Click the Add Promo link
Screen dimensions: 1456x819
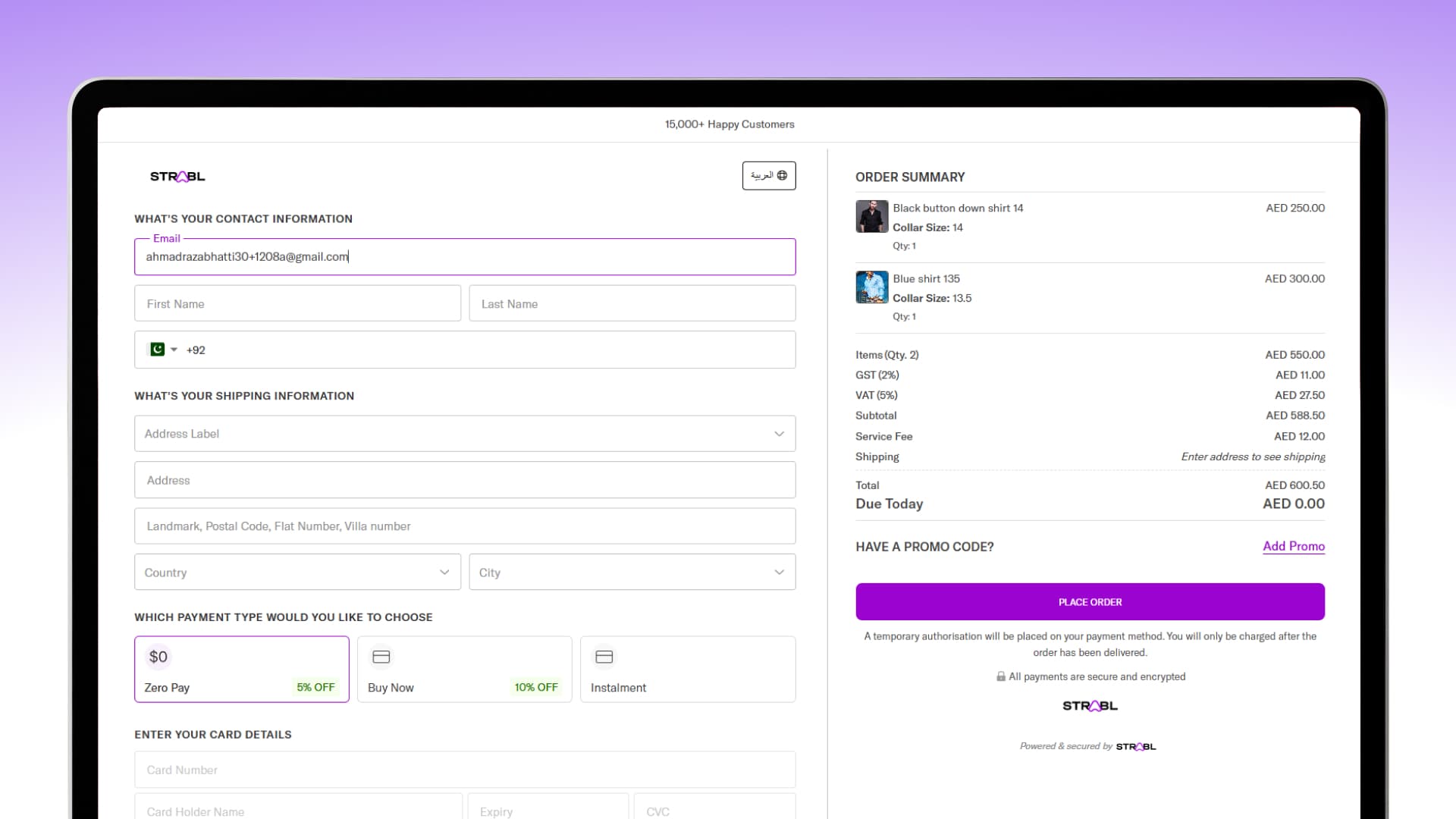coord(1293,546)
